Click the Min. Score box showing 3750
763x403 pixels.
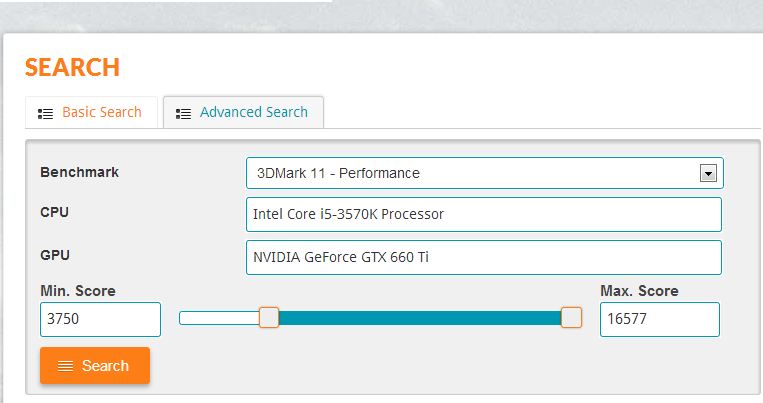100,320
